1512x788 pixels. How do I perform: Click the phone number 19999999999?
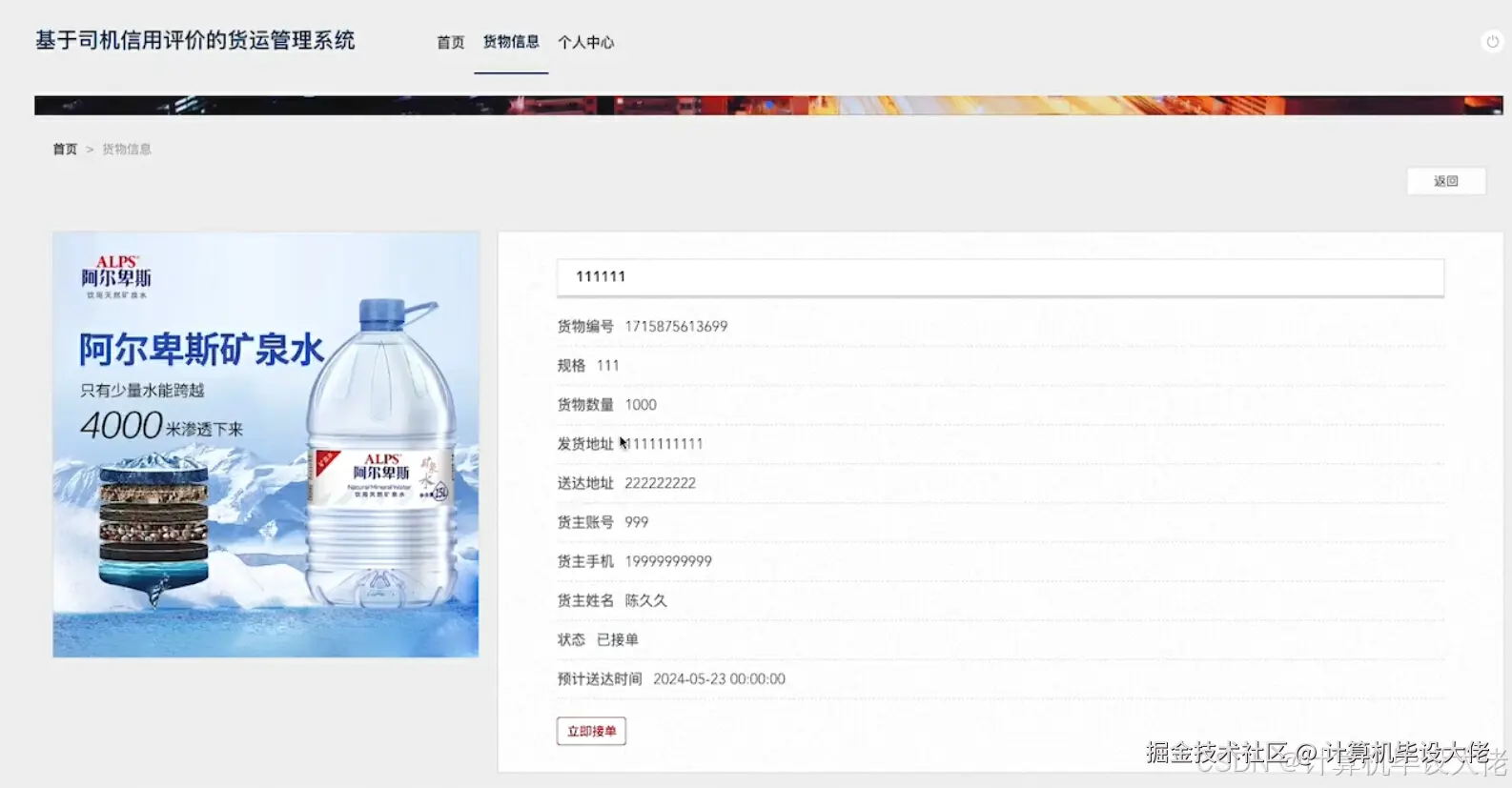click(x=668, y=561)
